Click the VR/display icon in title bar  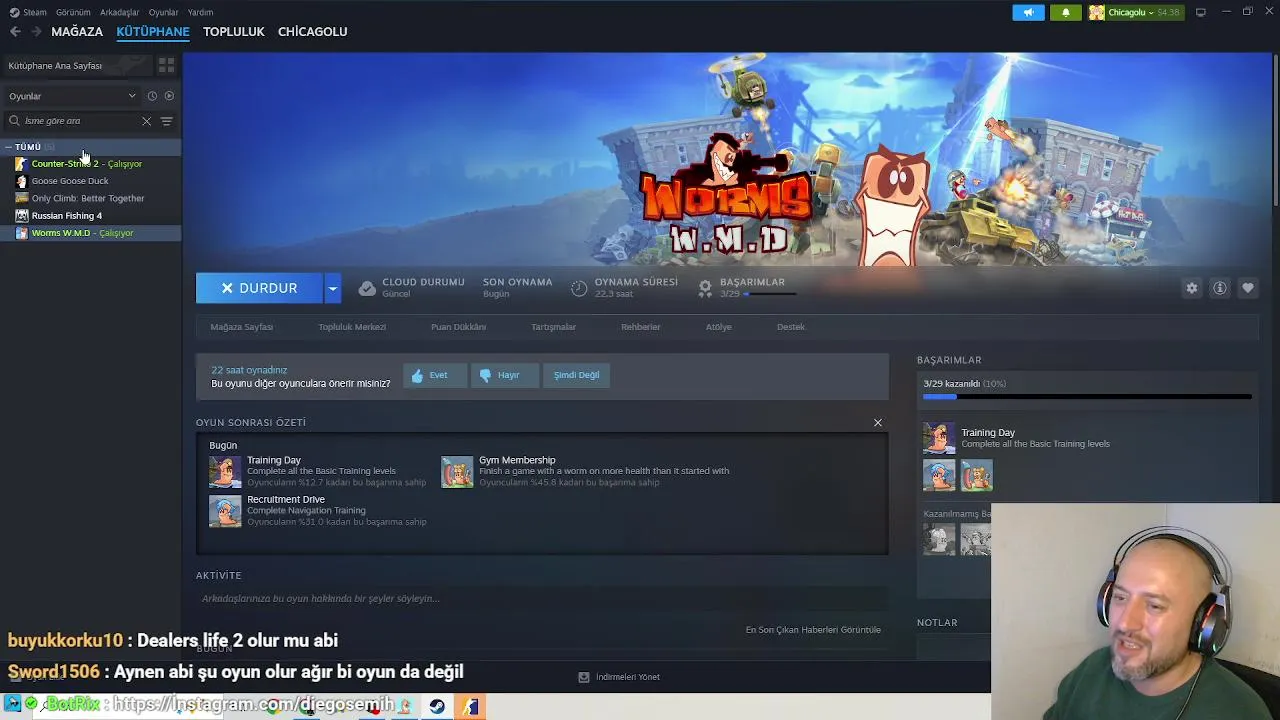1201,12
